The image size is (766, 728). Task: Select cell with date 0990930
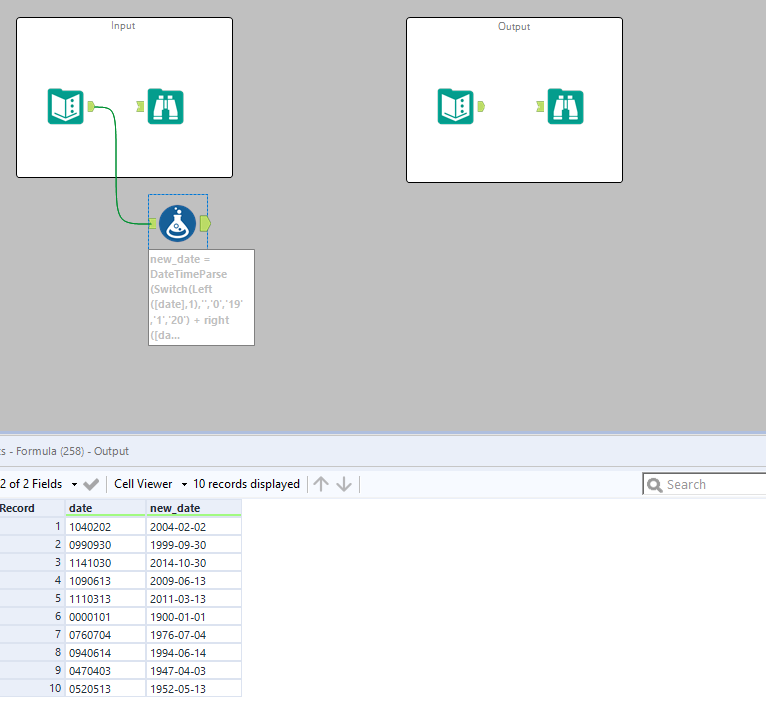pos(106,545)
